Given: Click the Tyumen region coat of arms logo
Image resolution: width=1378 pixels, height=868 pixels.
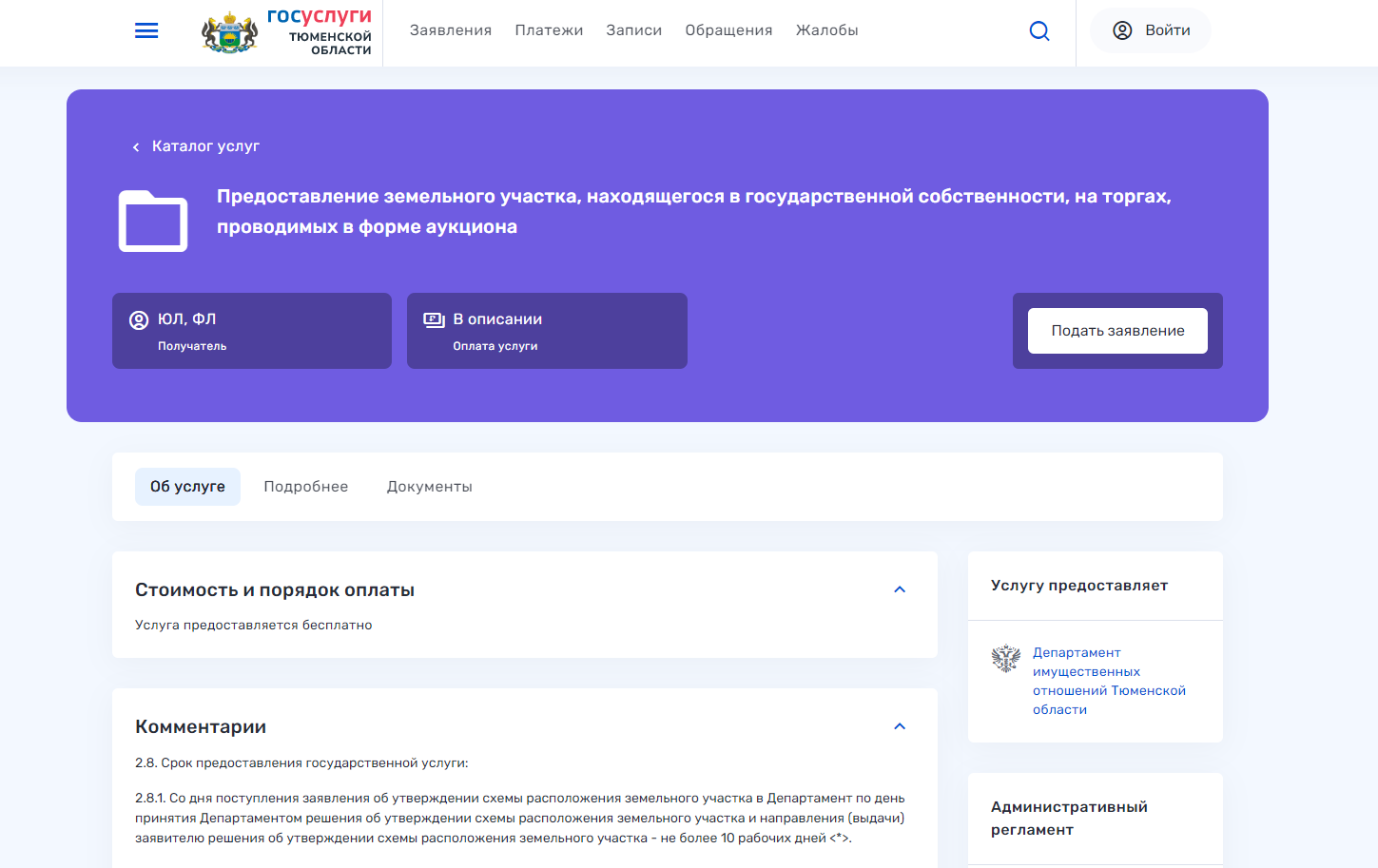Looking at the screenshot, I should [x=229, y=32].
